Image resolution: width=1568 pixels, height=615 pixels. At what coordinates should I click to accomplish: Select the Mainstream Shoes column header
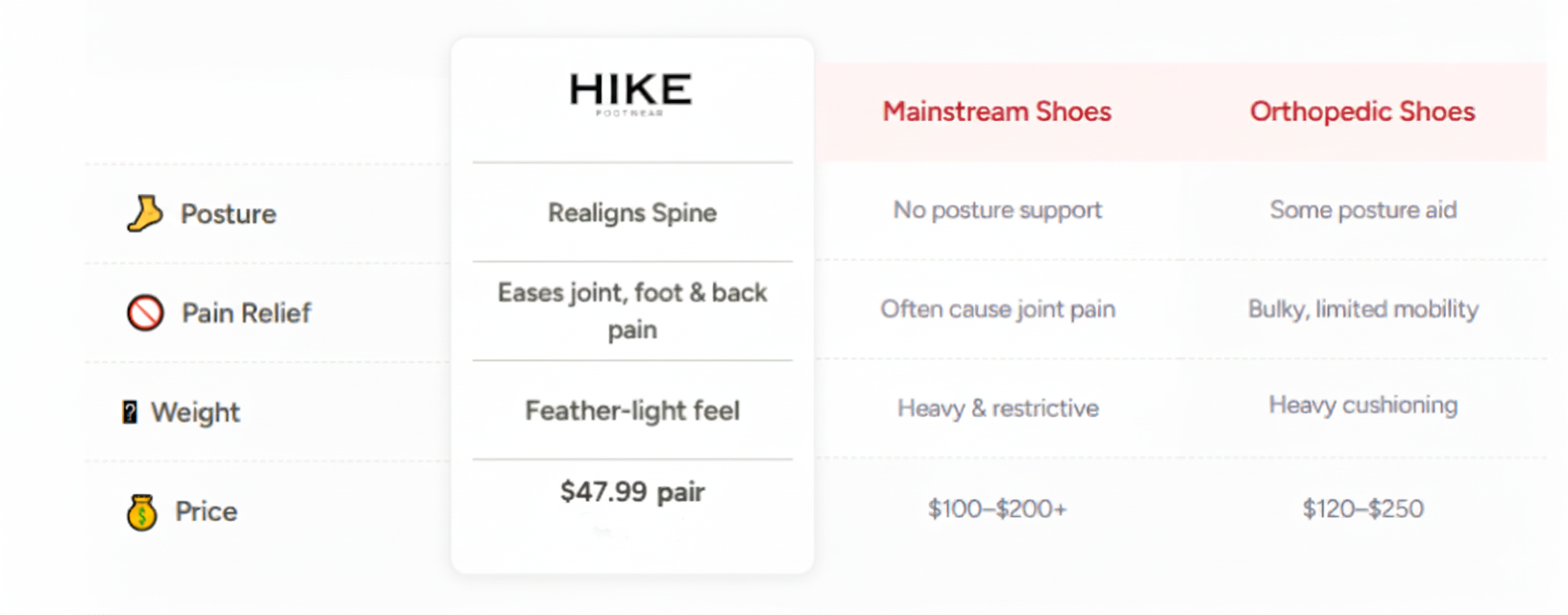point(996,111)
